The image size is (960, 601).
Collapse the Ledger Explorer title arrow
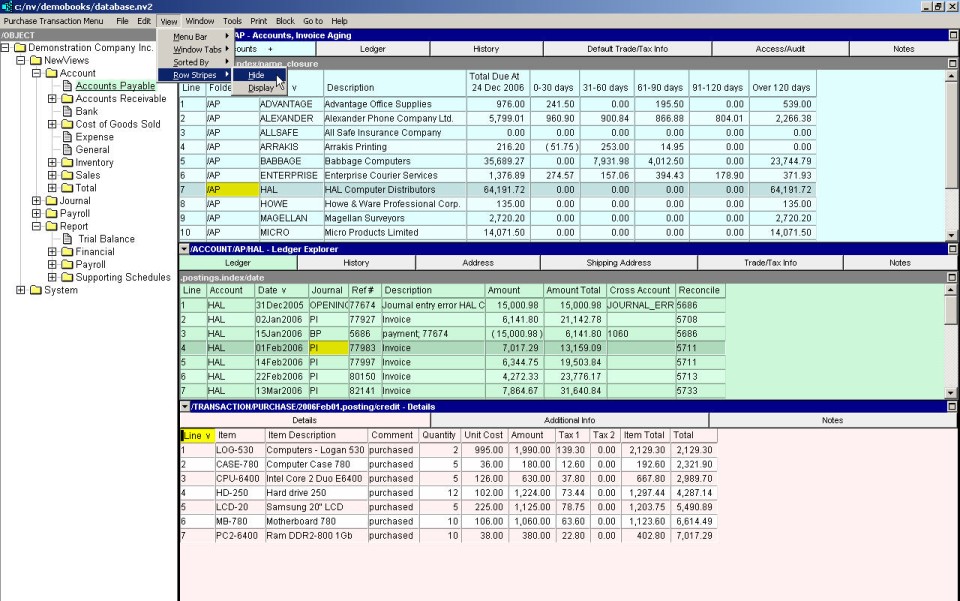pos(184,249)
